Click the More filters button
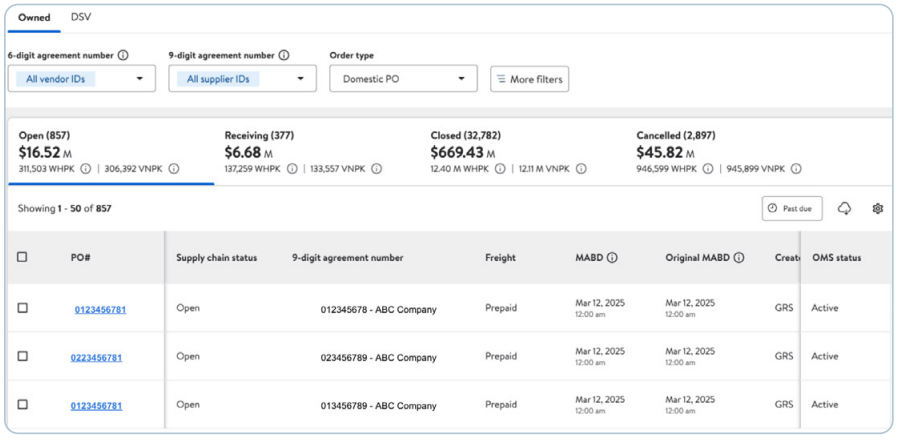The image size is (898, 440). (x=529, y=79)
